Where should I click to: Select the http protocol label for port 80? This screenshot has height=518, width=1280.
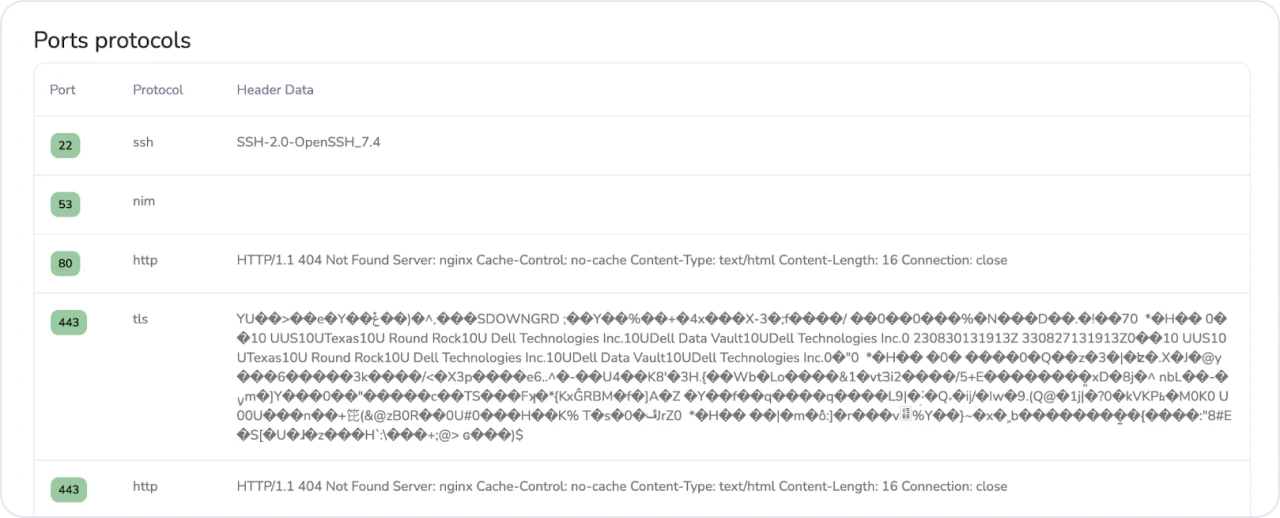pyautogui.click(x=145, y=260)
